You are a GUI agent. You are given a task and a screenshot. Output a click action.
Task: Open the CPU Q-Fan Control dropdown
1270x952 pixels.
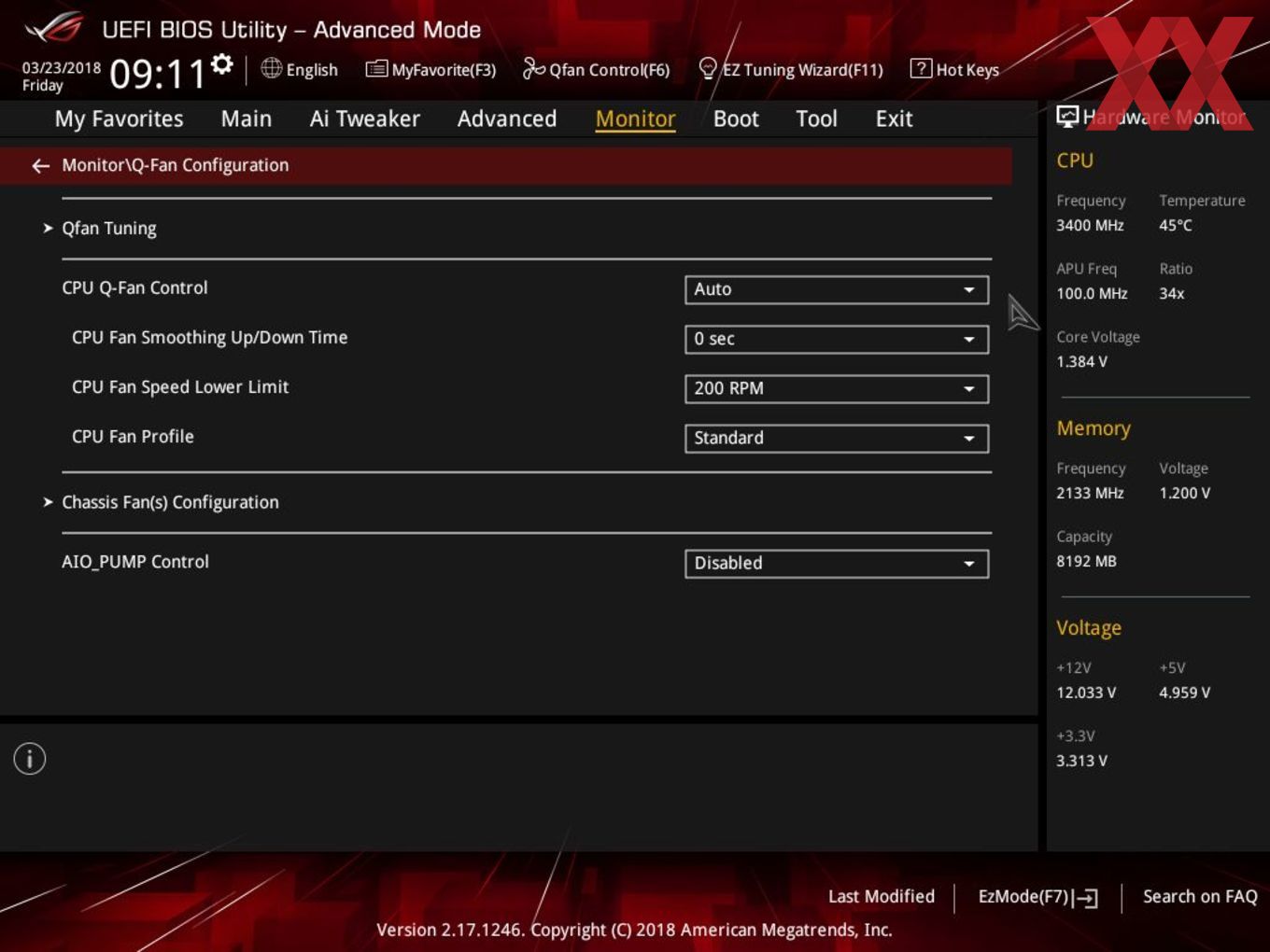point(837,289)
